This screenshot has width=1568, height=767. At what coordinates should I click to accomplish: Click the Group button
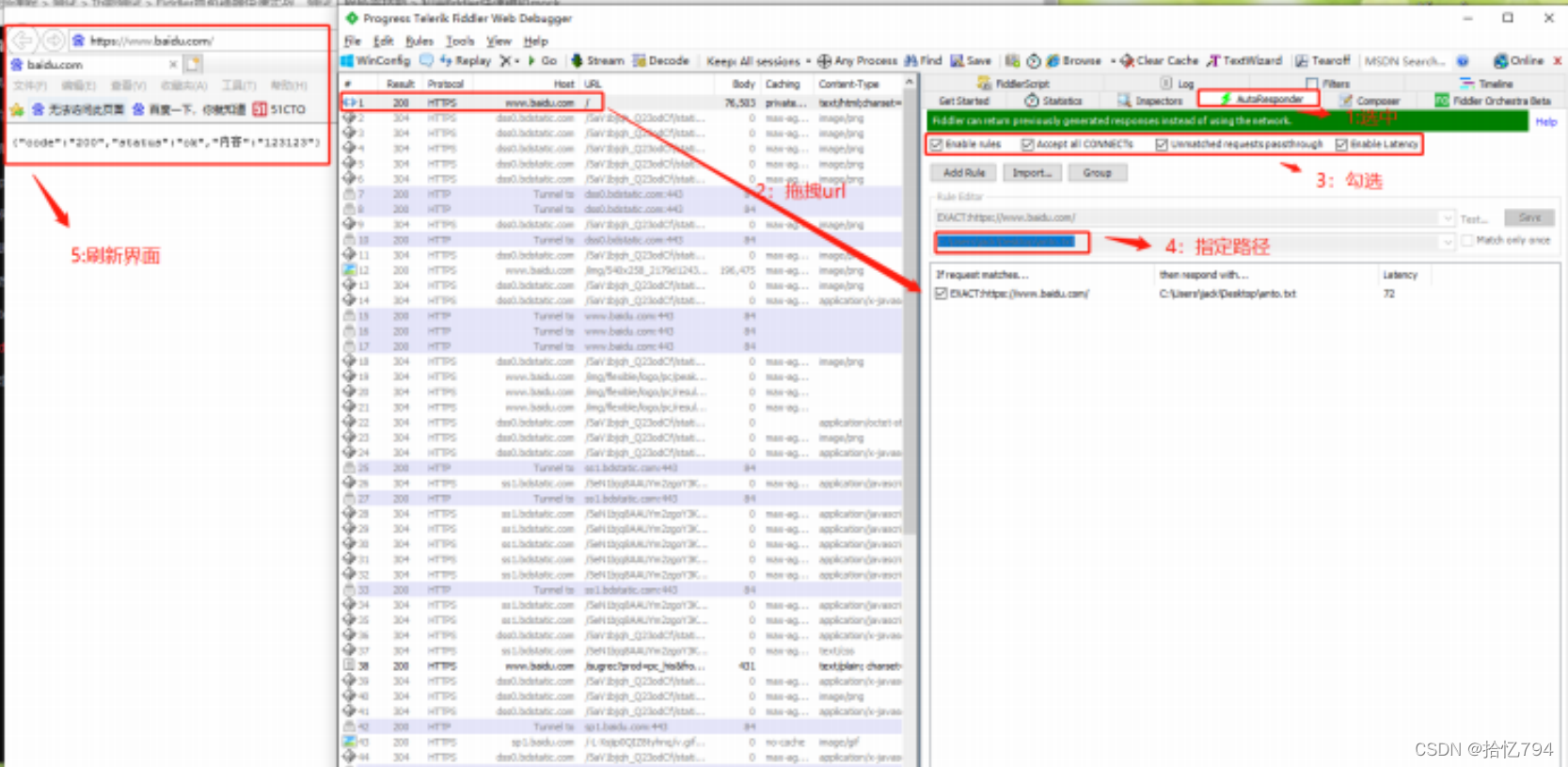pyautogui.click(x=1097, y=173)
